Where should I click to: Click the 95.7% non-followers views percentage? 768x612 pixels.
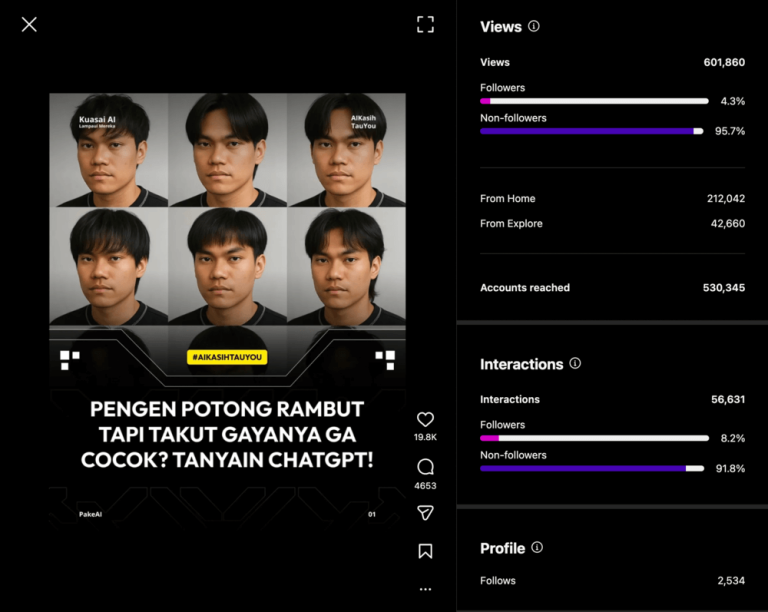(730, 131)
